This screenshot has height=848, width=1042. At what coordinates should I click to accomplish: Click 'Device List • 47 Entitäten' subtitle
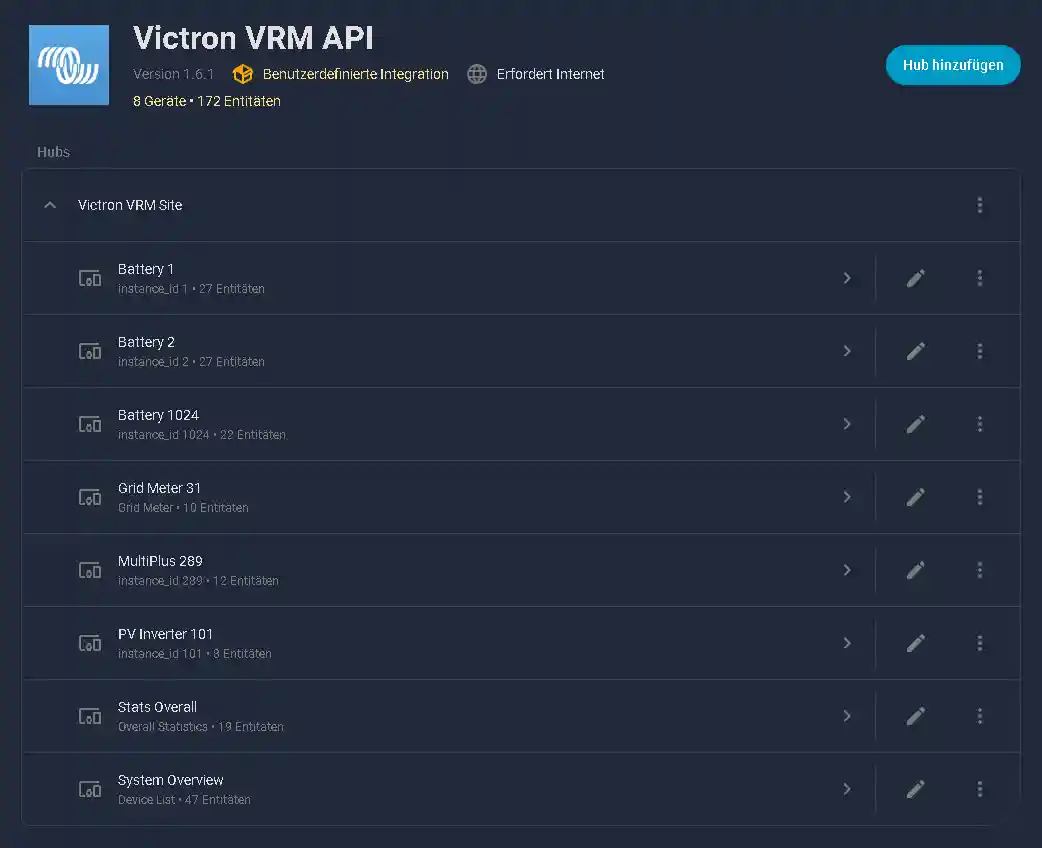pyautogui.click(x=184, y=800)
